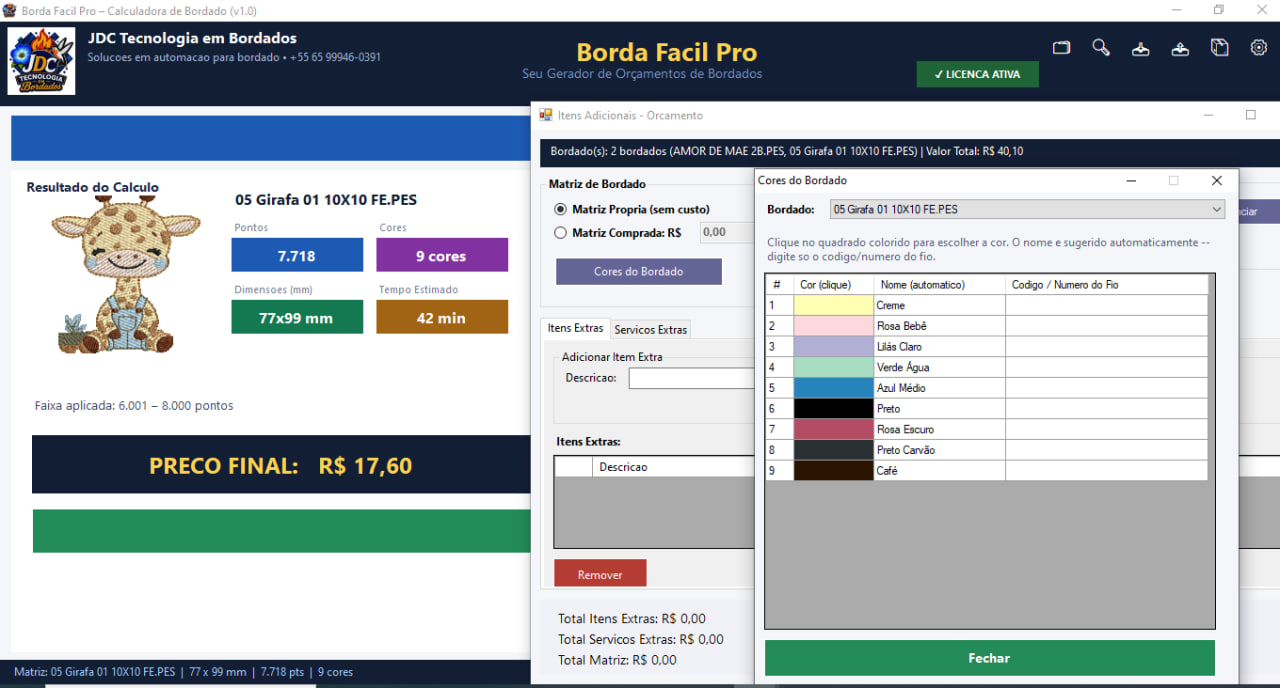
Task: Click the Itens Adicionais window icon
Action: (546, 115)
